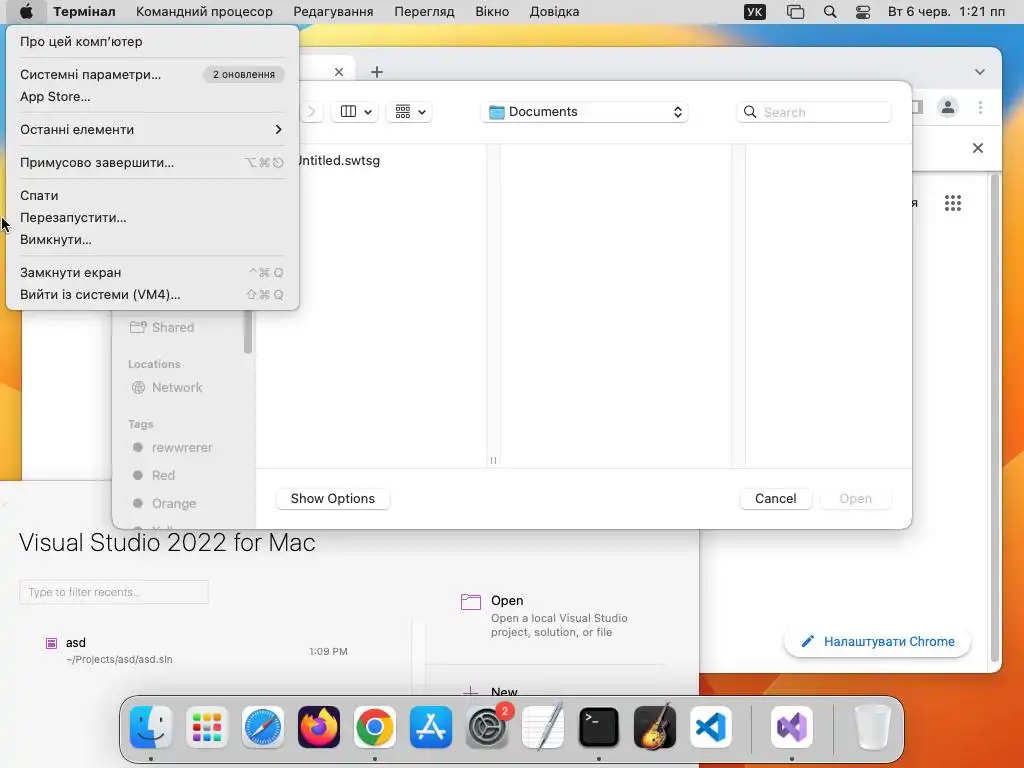Open TextEdit from the Dock
The width and height of the screenshot is (1024, 768).
[543, 727]
